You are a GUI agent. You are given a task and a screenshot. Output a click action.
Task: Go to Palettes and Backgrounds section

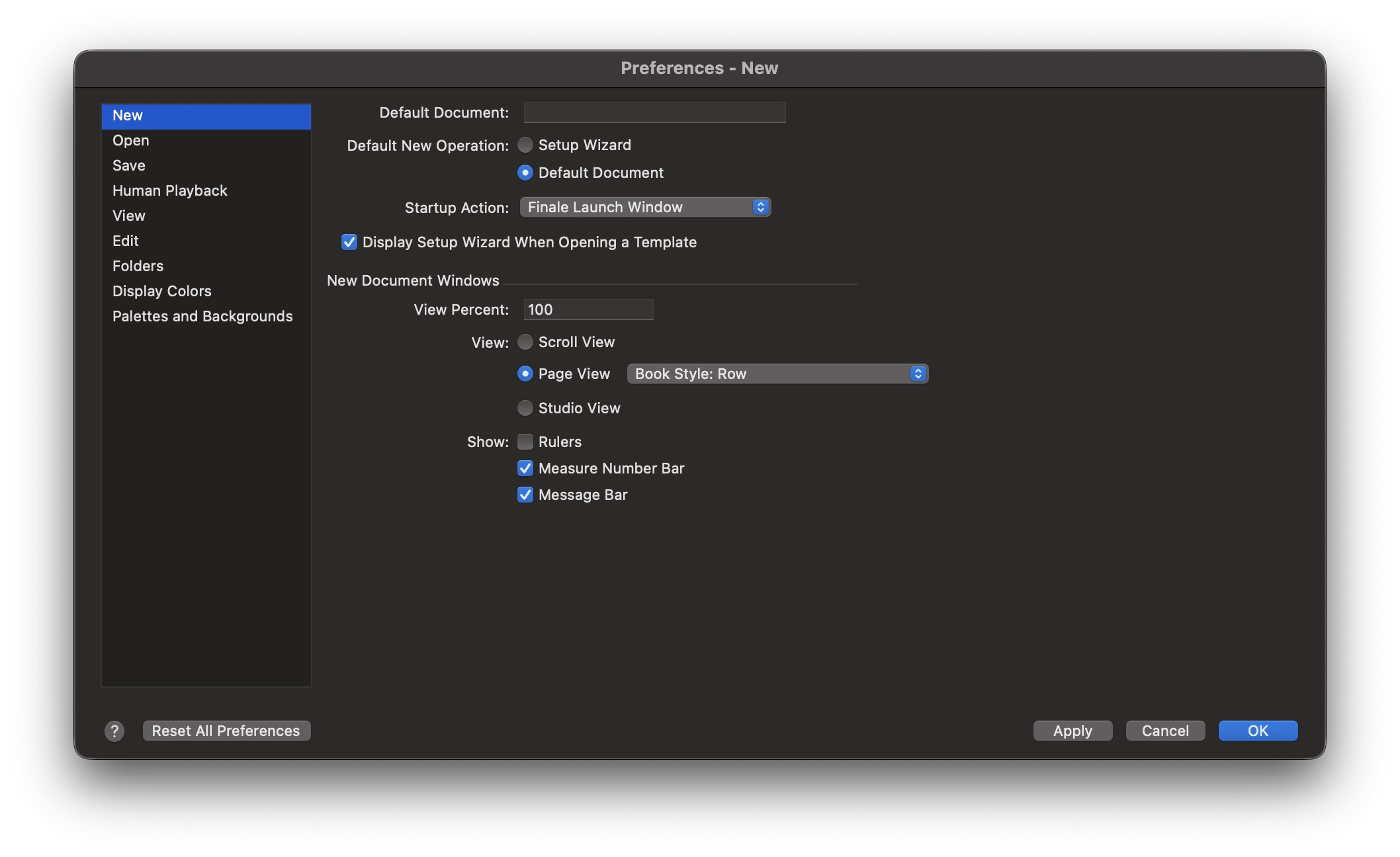(x=202, y=316)
